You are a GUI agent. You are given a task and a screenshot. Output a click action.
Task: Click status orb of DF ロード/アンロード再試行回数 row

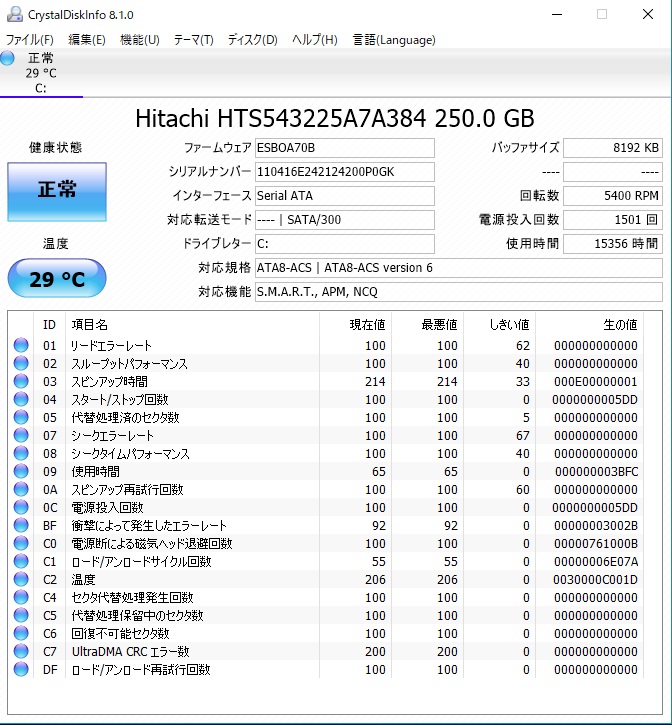(21, 670)
